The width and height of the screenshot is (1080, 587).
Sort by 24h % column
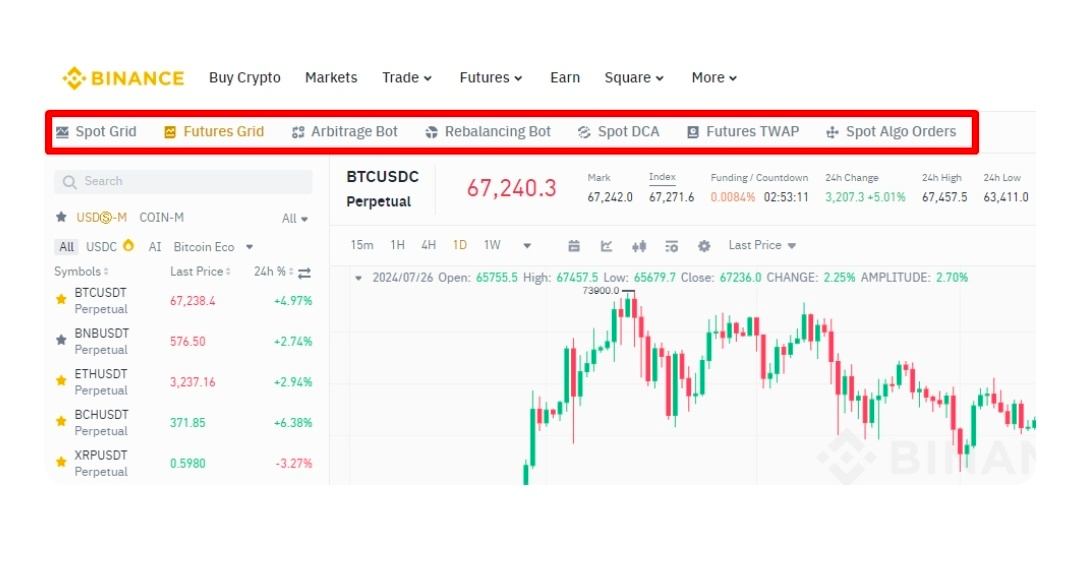click(x=273, y=271)
